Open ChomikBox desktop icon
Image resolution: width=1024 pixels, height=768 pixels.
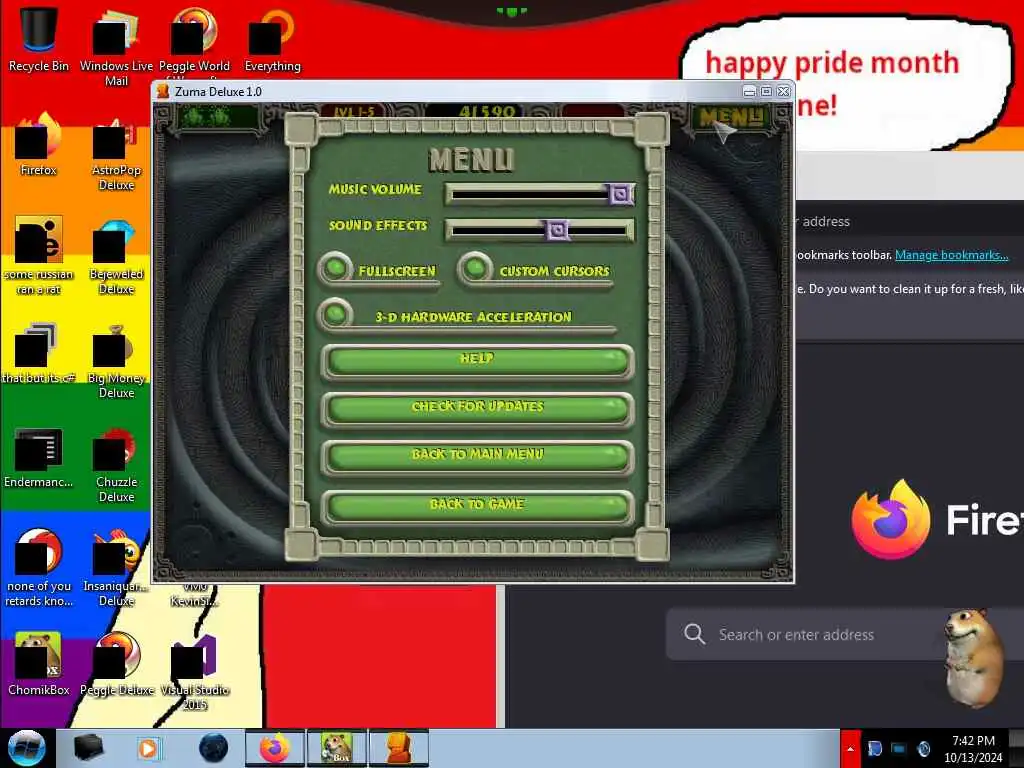click(x=39, y=664)
